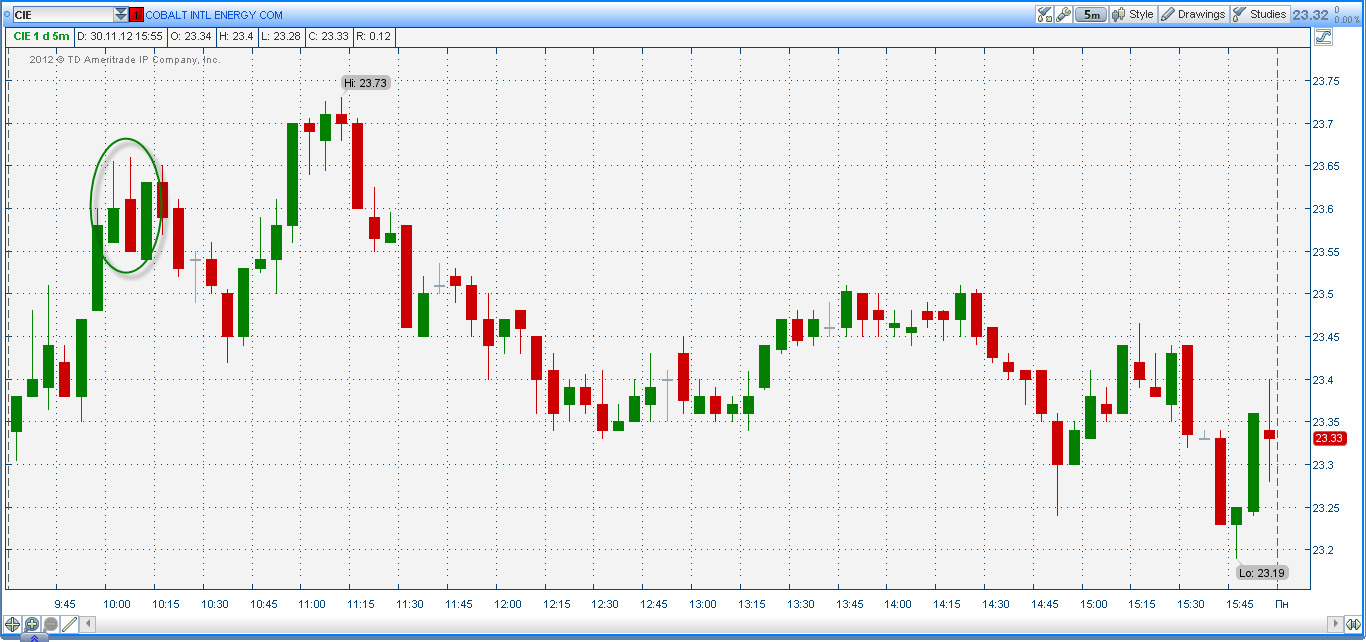Screen dimensions: 1366x642
Task: Click the 0.00% change value in header
Action: pos(1347,20)
